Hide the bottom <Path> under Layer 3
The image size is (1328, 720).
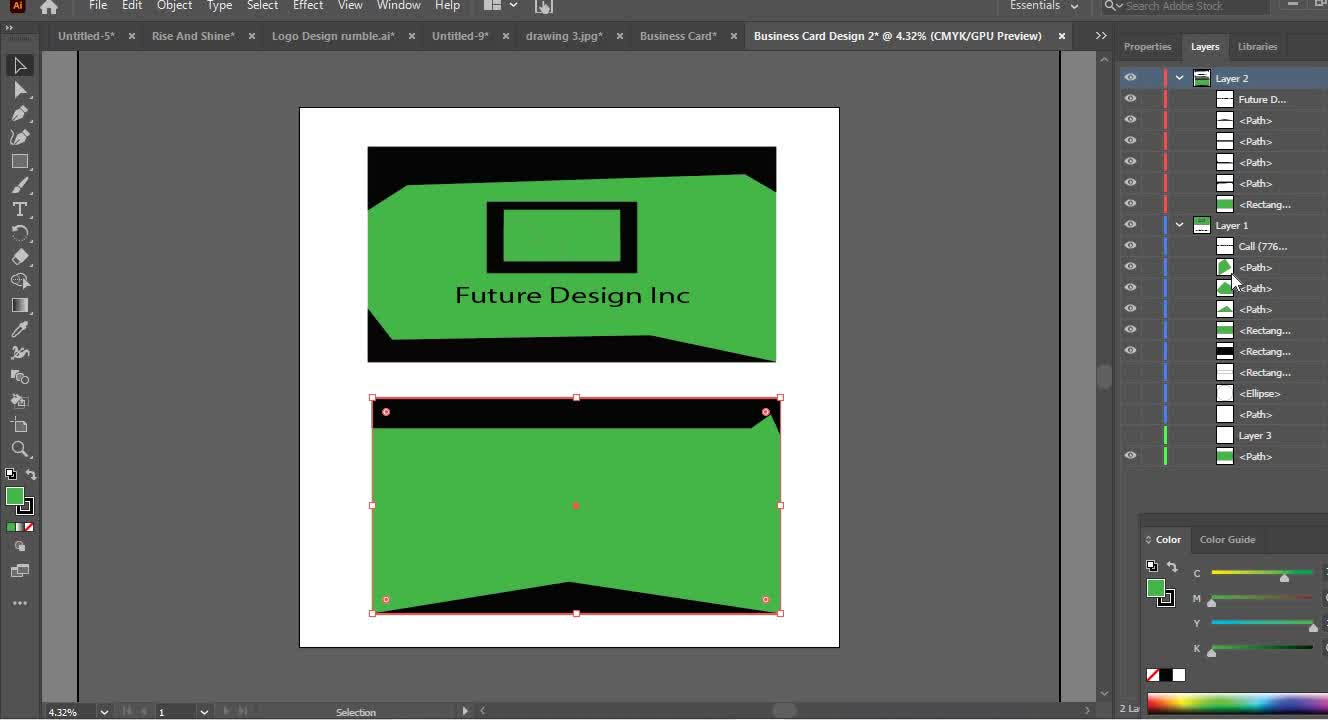[1130, 456]
